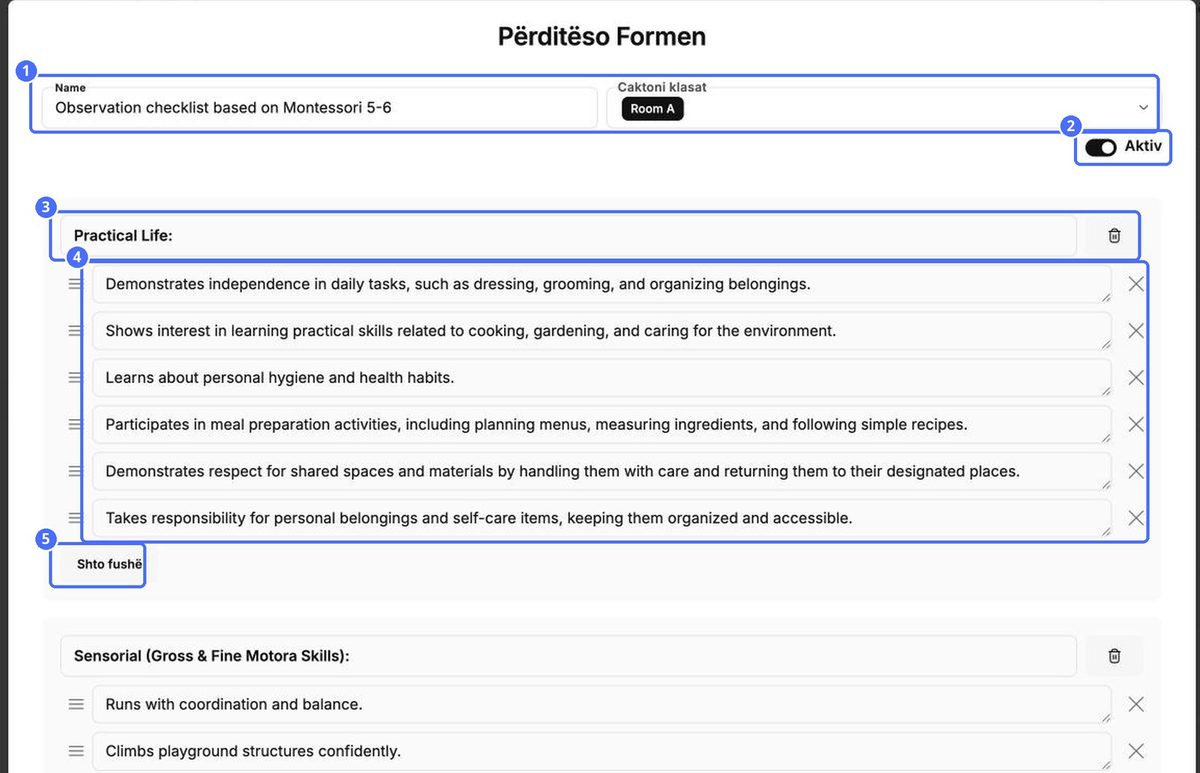Click resize grip of "Learns about personal hygiene" textarea

coord(1105,391)
